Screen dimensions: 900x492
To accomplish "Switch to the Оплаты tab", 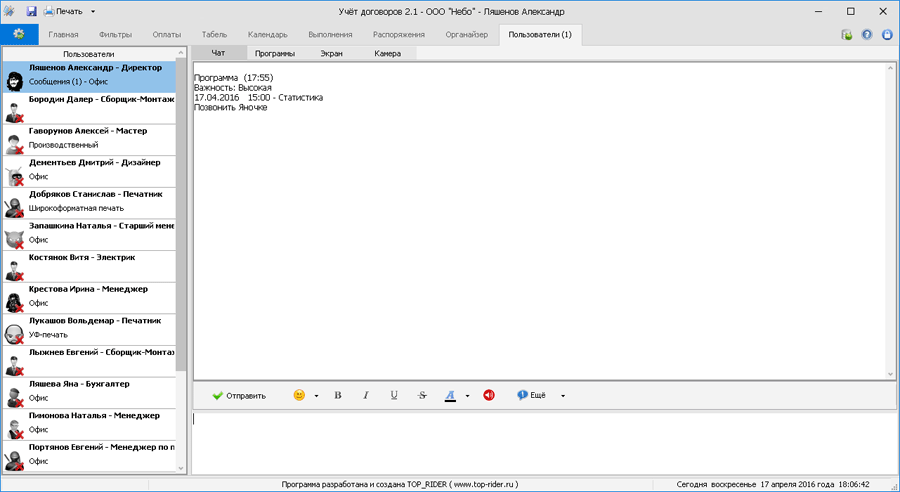I will coord(166,34).
